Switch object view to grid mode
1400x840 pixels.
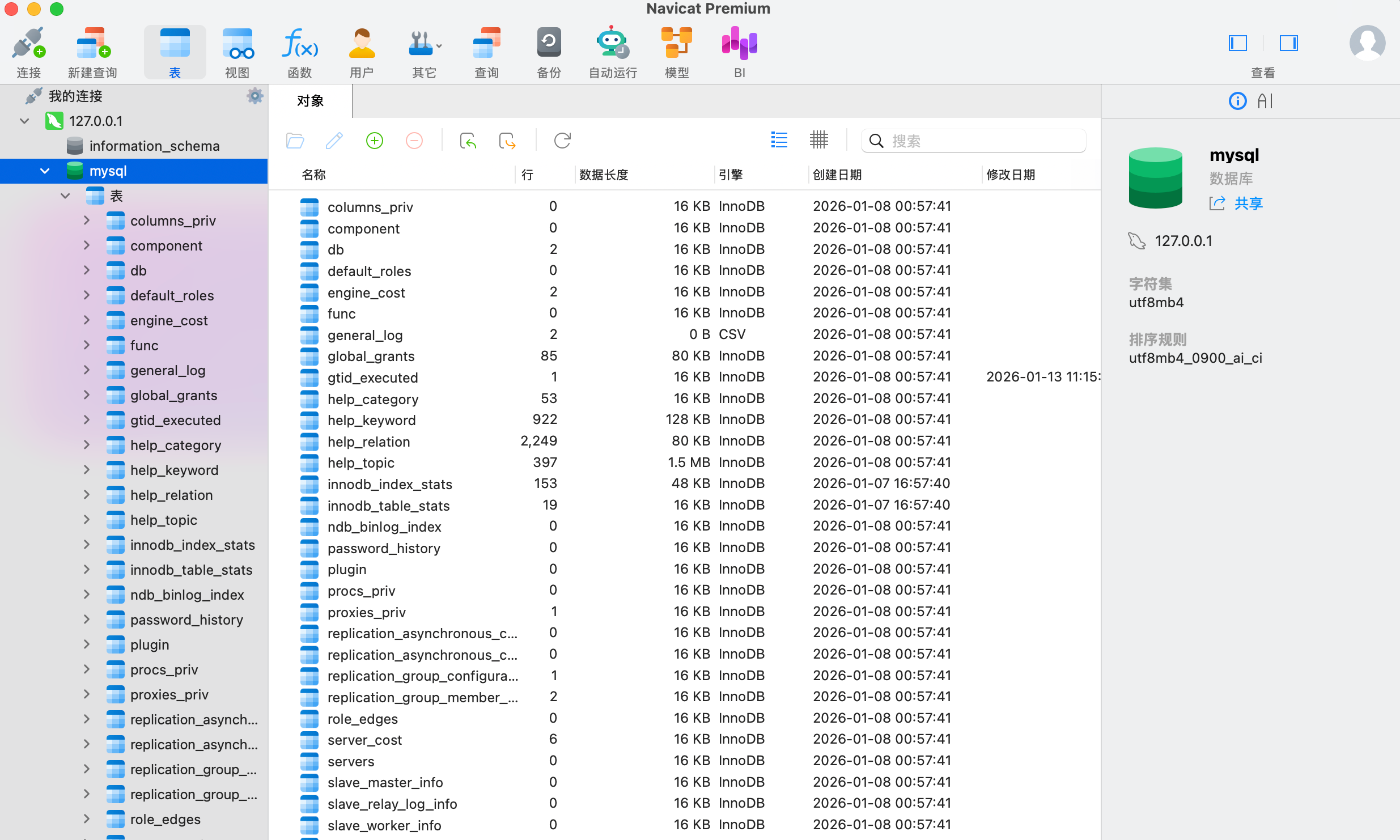click(x=819, y=140)
